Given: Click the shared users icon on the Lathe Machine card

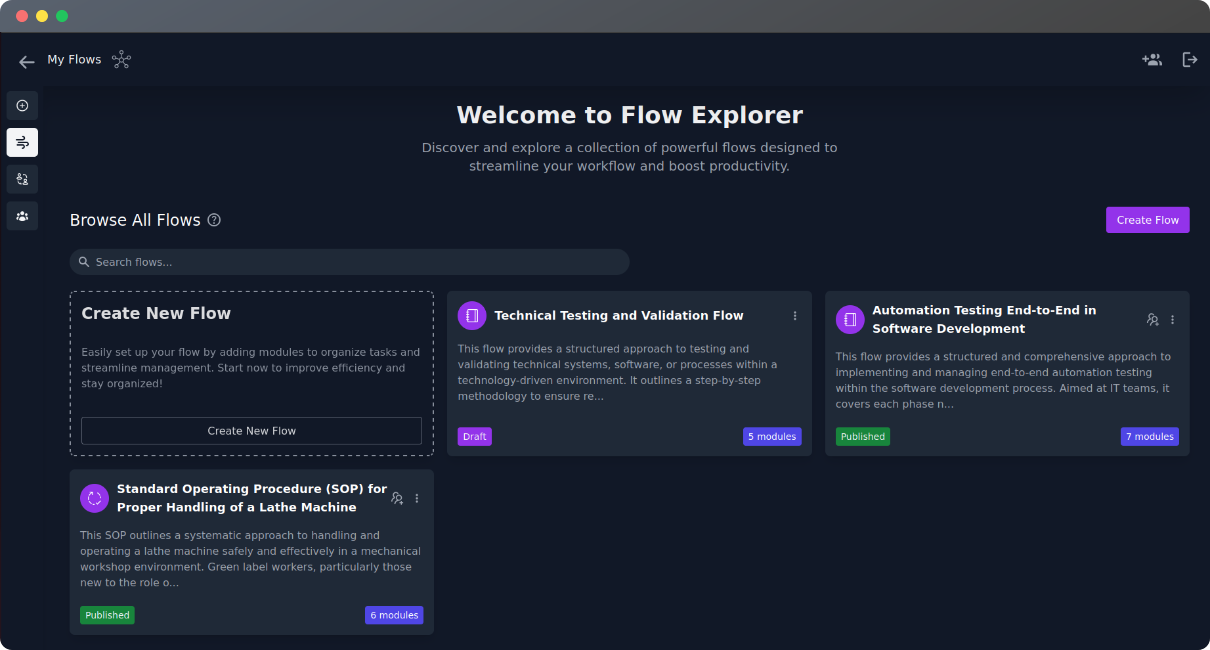Looking at the screenshot, I should [x=397, y=498].
